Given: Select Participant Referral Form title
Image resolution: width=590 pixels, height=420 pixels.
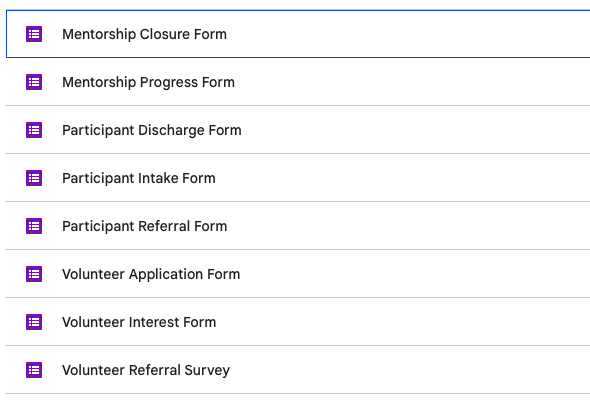Looking at the screenshot, I should point(144,226).
